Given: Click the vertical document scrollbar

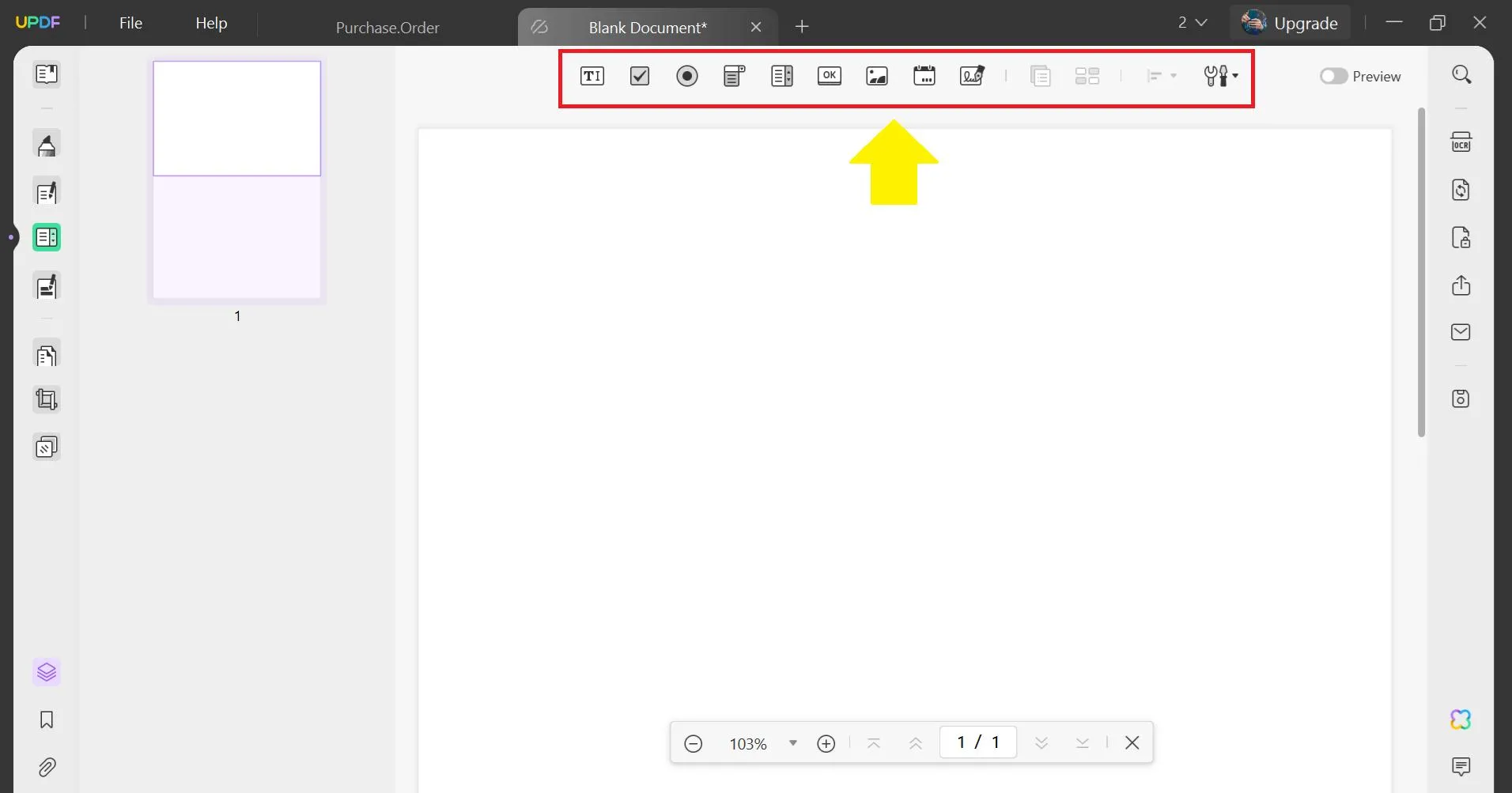Looking at the screenshot, I should tap(1421, 272).
